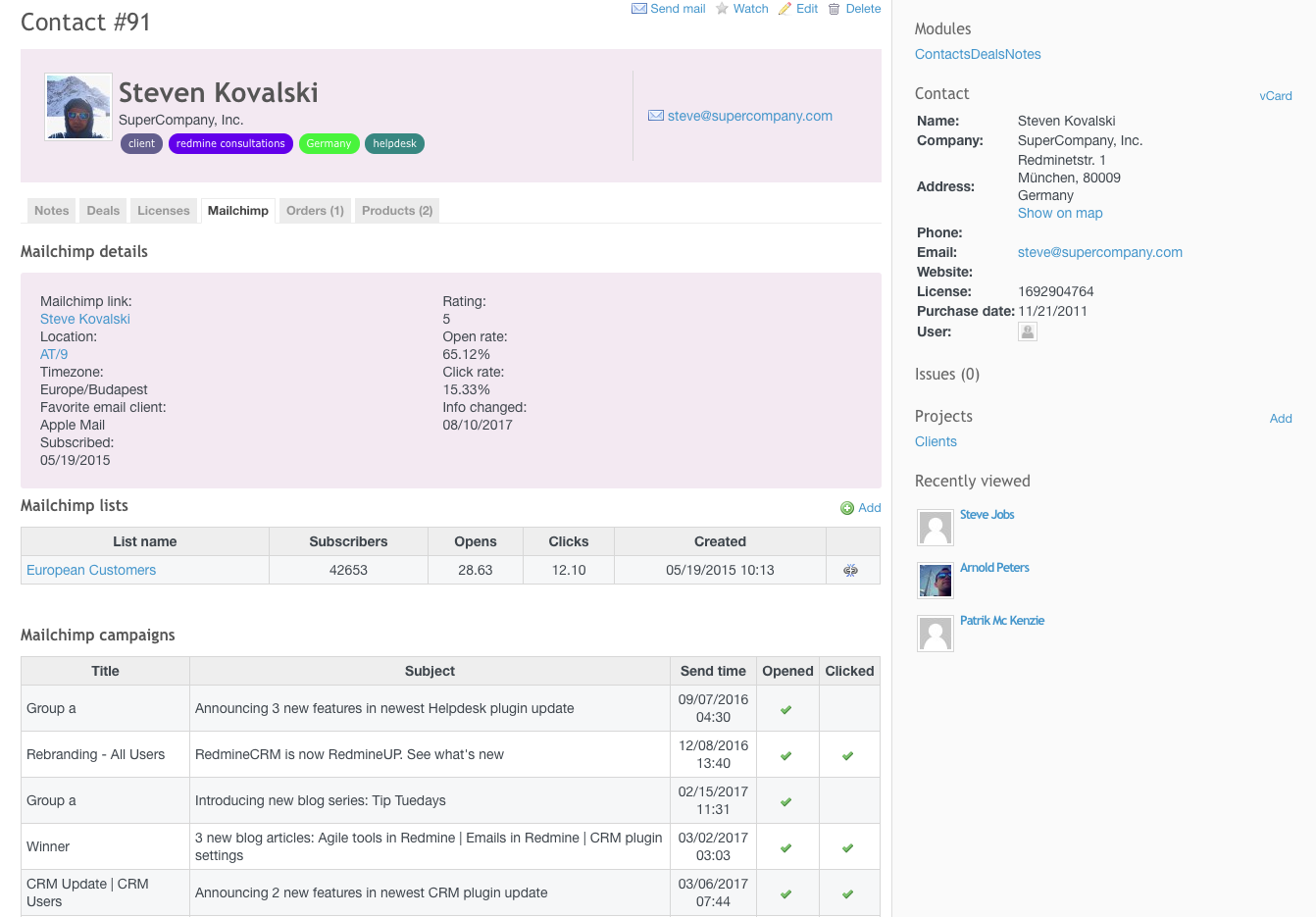
Task: Click the green Germany tag
Action: (x=329, y=144)
